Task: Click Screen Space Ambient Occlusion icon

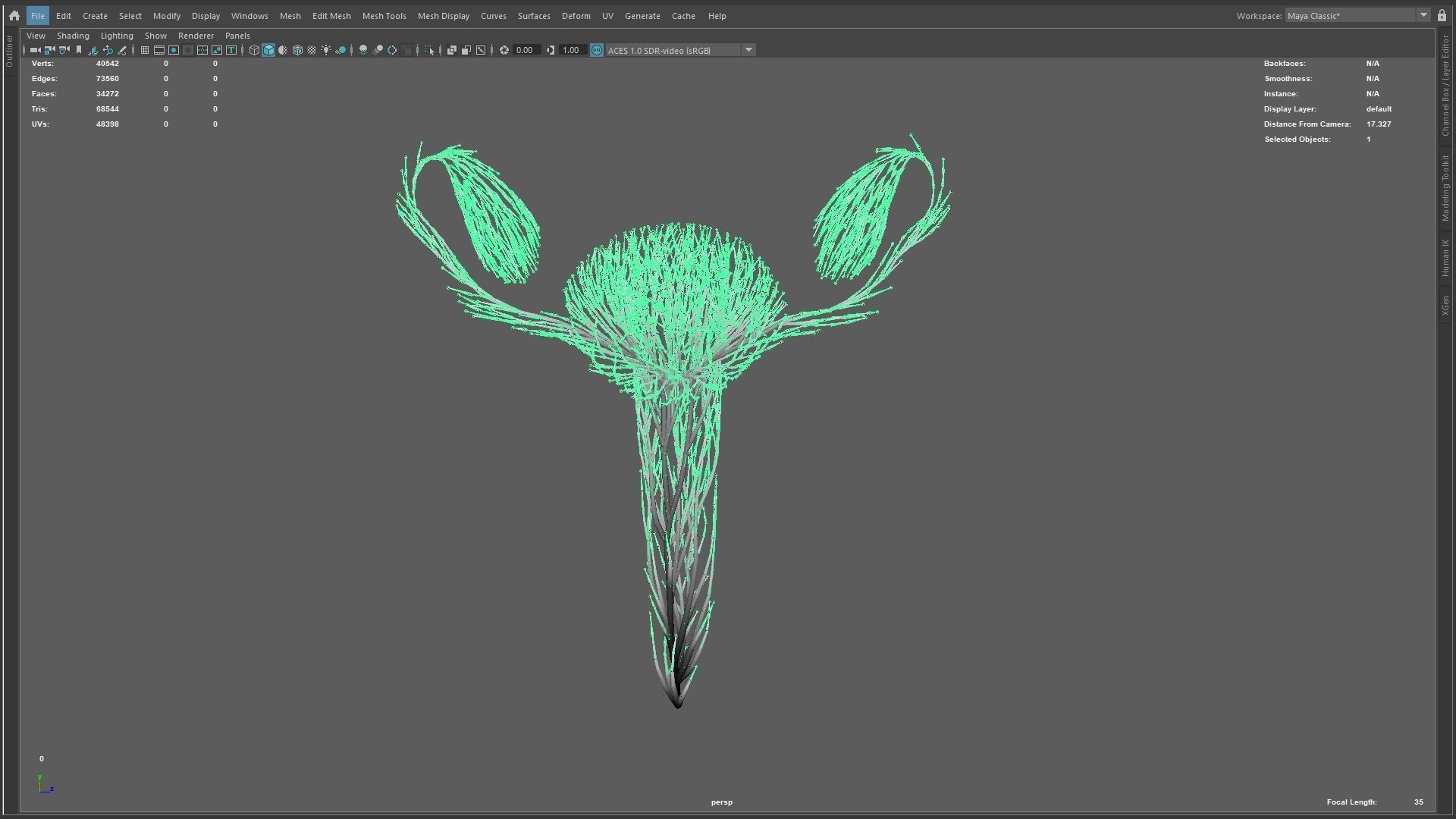Action: (x=363, y=50)
